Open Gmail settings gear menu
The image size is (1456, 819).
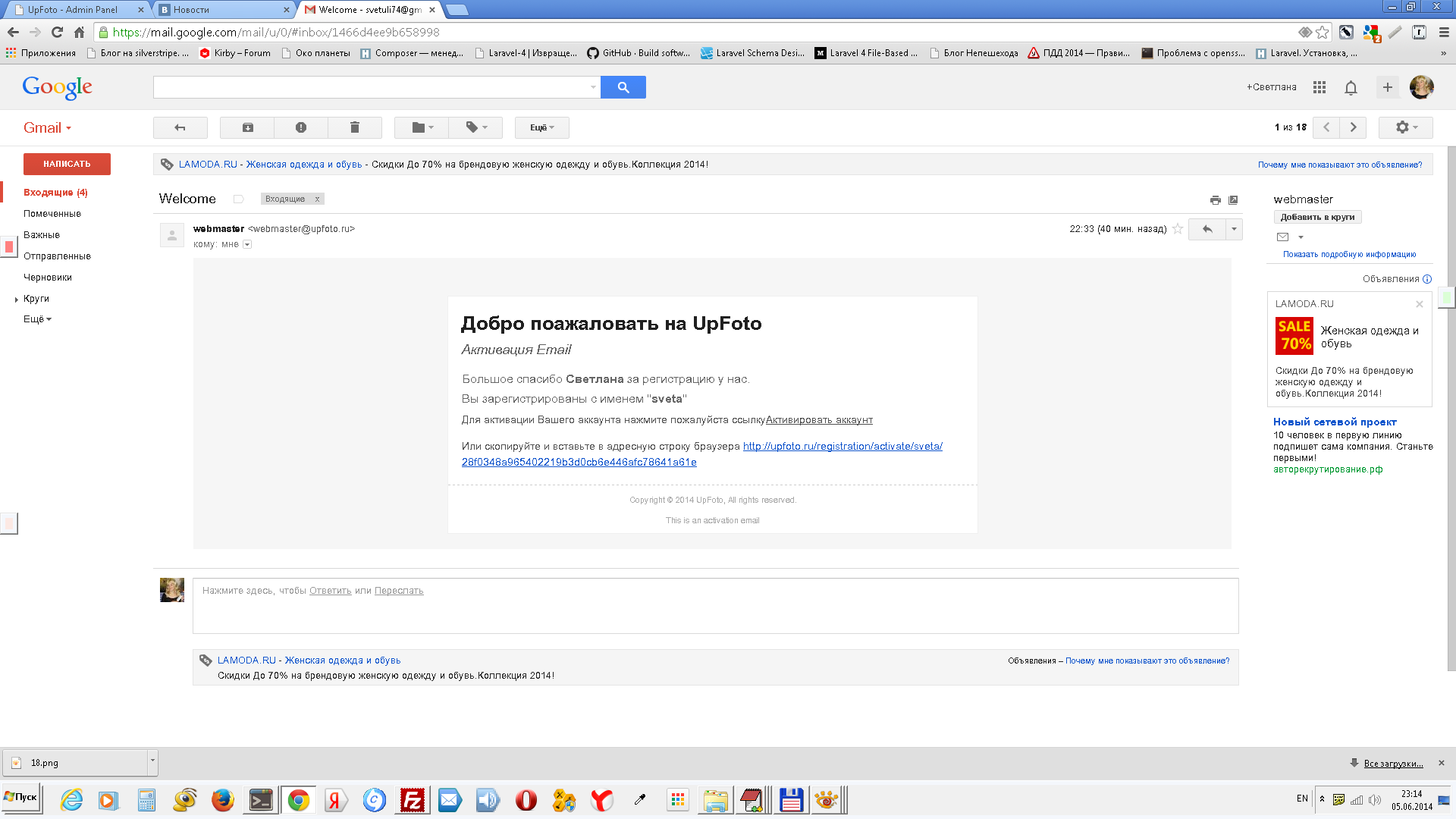point(1405,127)
